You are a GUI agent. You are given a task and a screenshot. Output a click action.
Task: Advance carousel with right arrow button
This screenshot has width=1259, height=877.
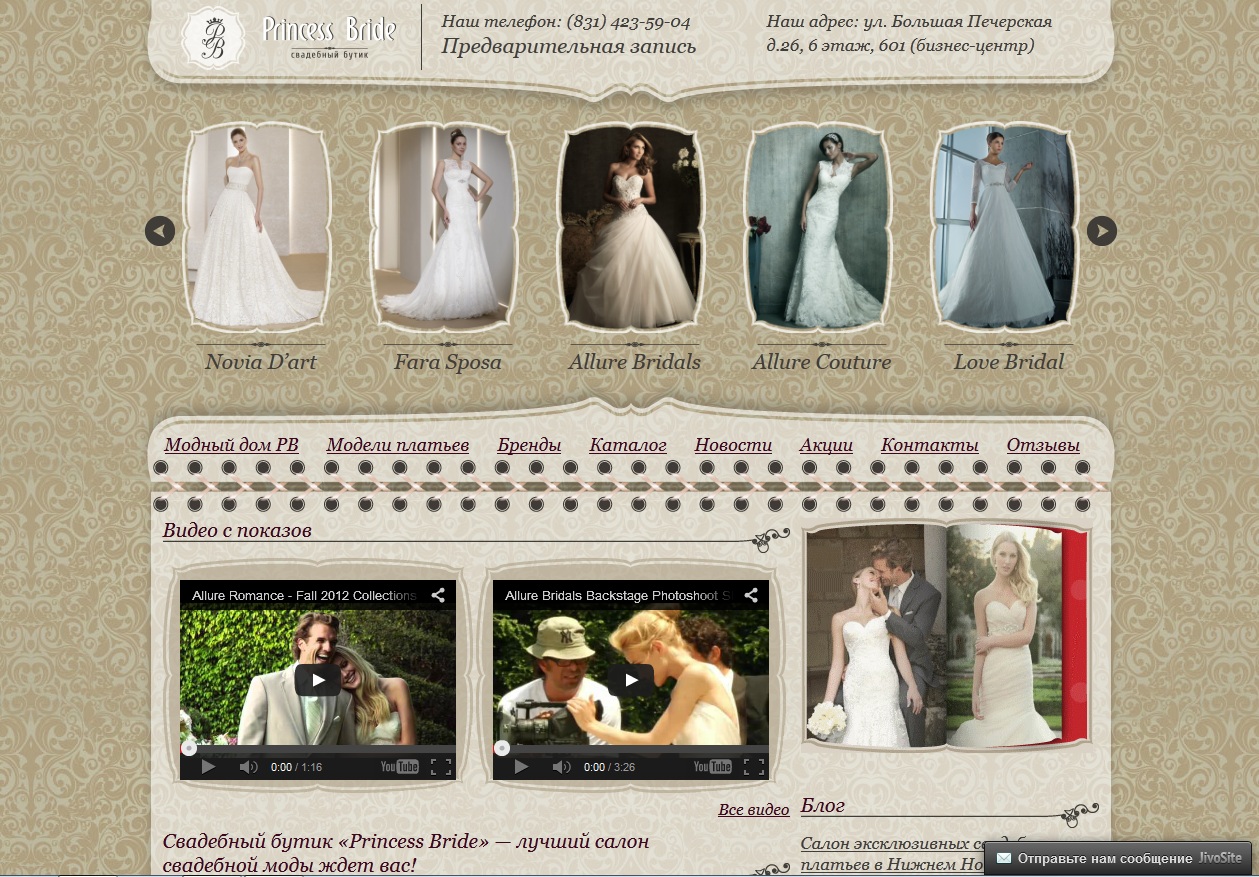click(1102, 231)
